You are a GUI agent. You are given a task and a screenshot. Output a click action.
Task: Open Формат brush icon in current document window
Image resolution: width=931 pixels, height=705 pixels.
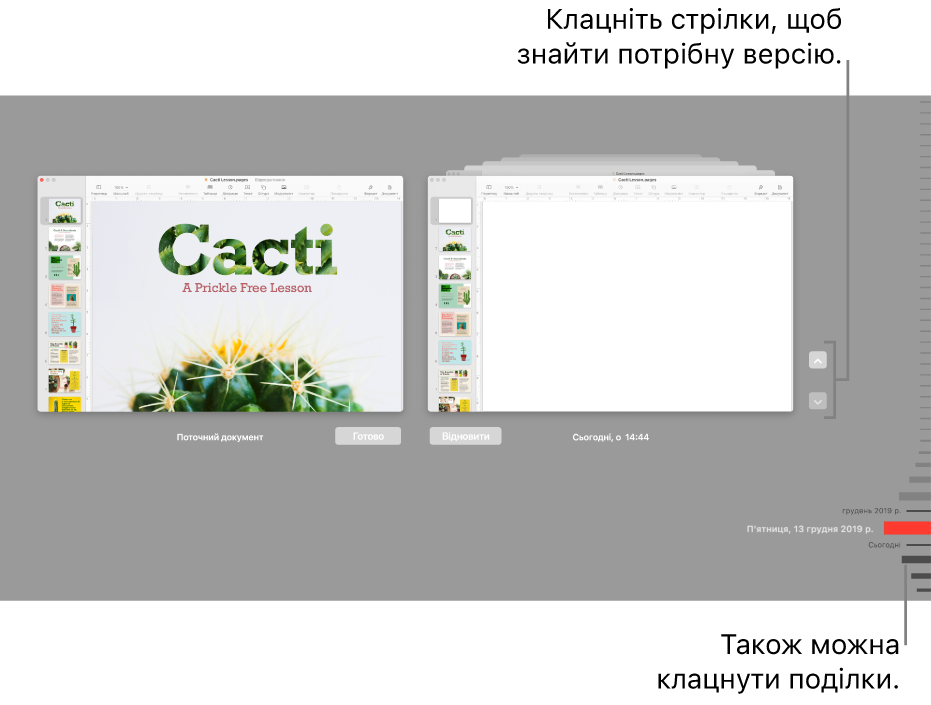click(370, 187)
